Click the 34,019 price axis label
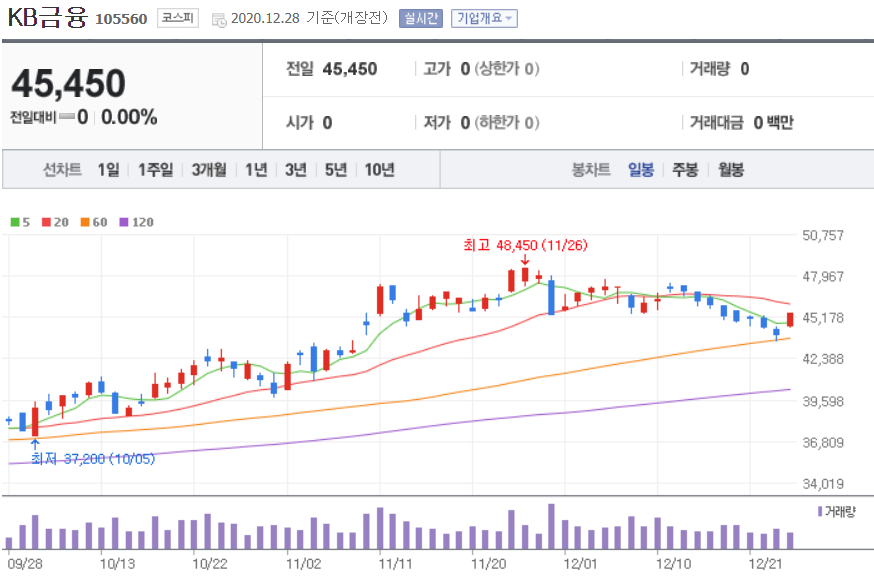874x577 pixels. click(x=823, y=484)
